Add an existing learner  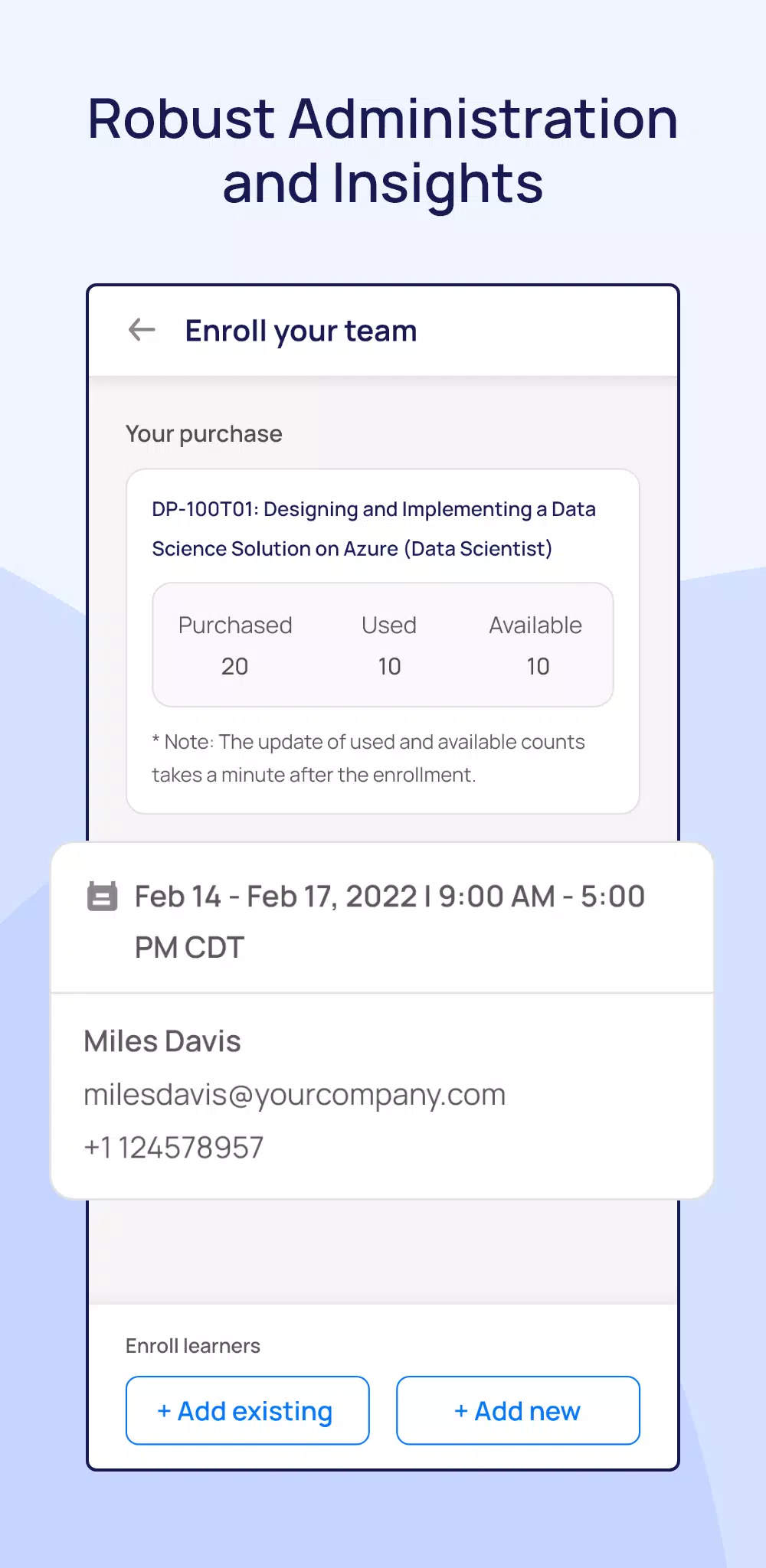tap(247, 1410)
